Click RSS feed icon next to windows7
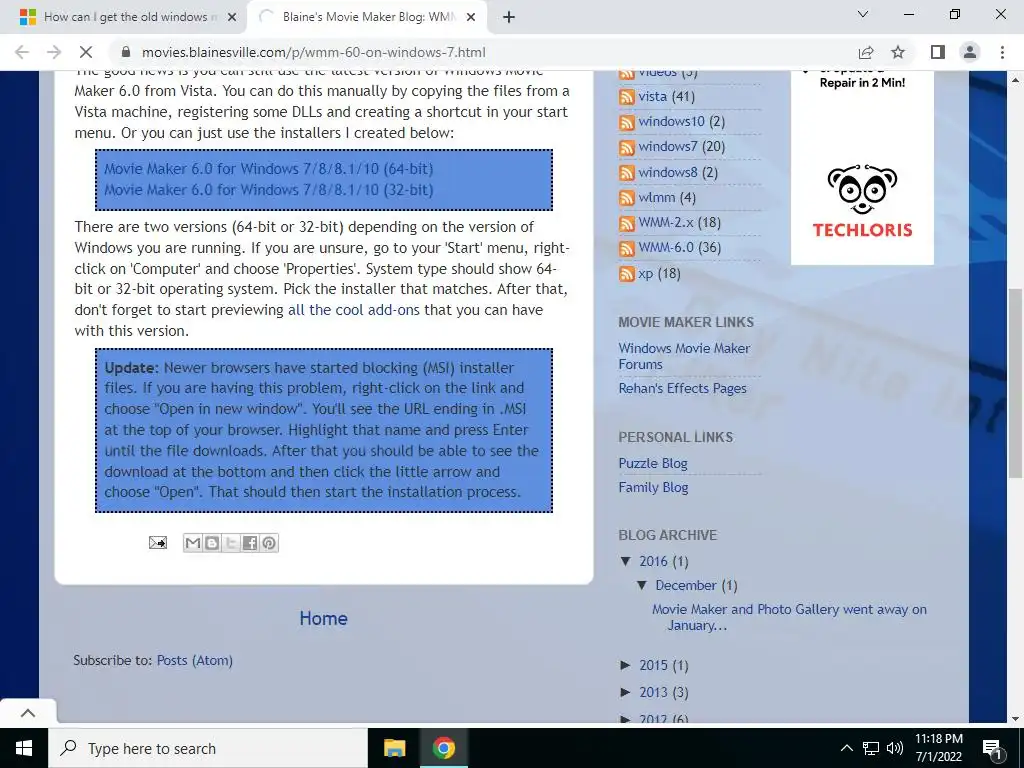1024x768 pixels. pyautogui.click(x=626, y=148)
